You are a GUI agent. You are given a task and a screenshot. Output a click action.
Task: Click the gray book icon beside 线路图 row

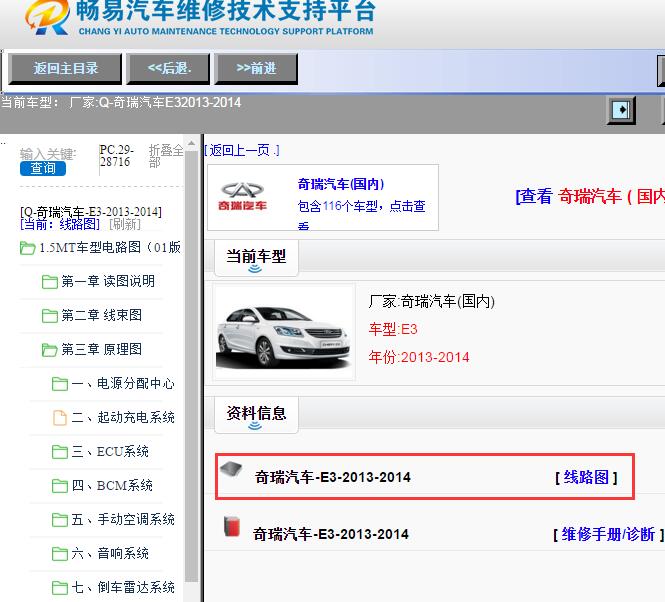coord(231,470)
